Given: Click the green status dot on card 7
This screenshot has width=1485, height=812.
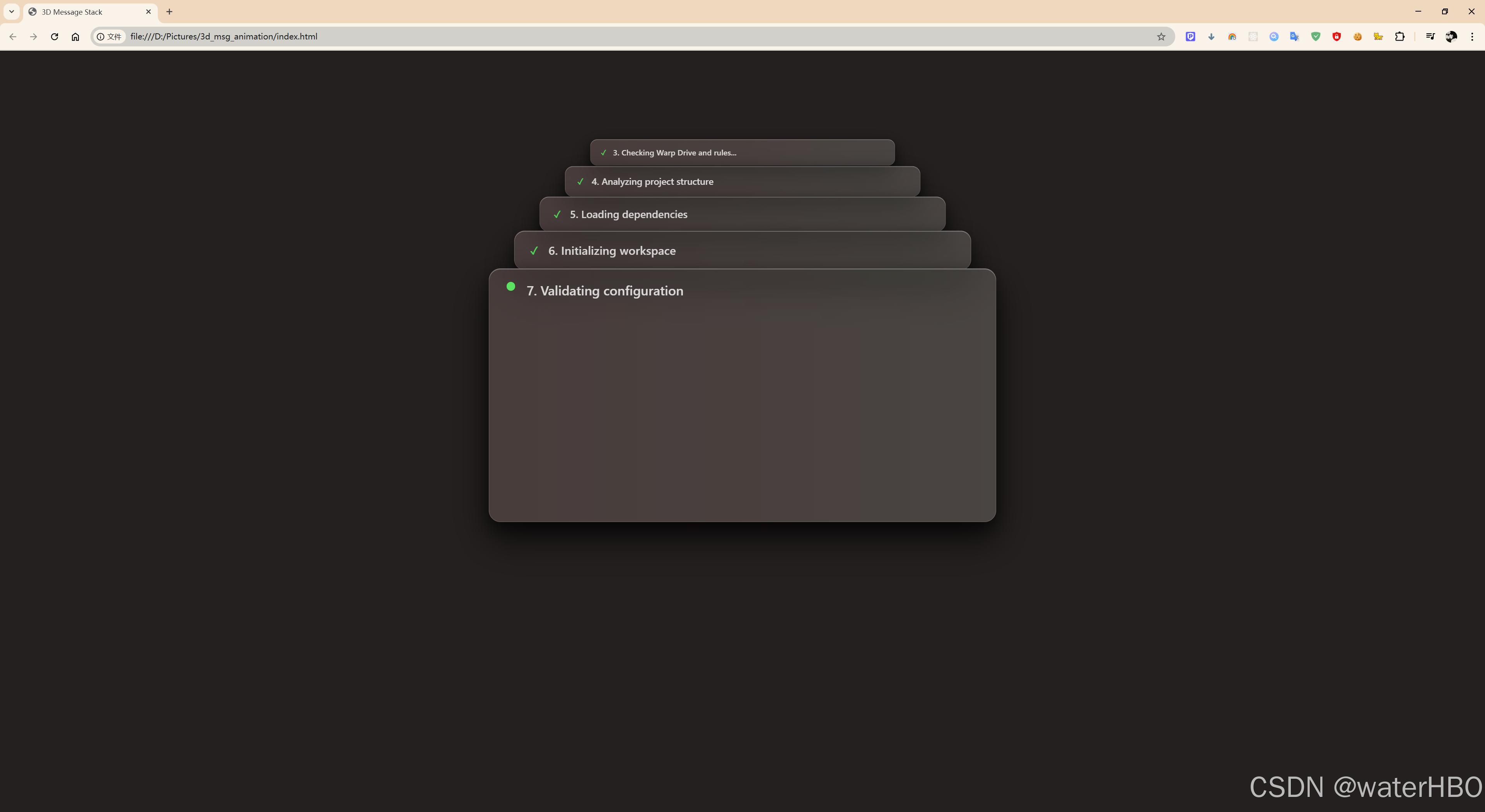Looking at the screenshot, I should (x=511, y=287).
